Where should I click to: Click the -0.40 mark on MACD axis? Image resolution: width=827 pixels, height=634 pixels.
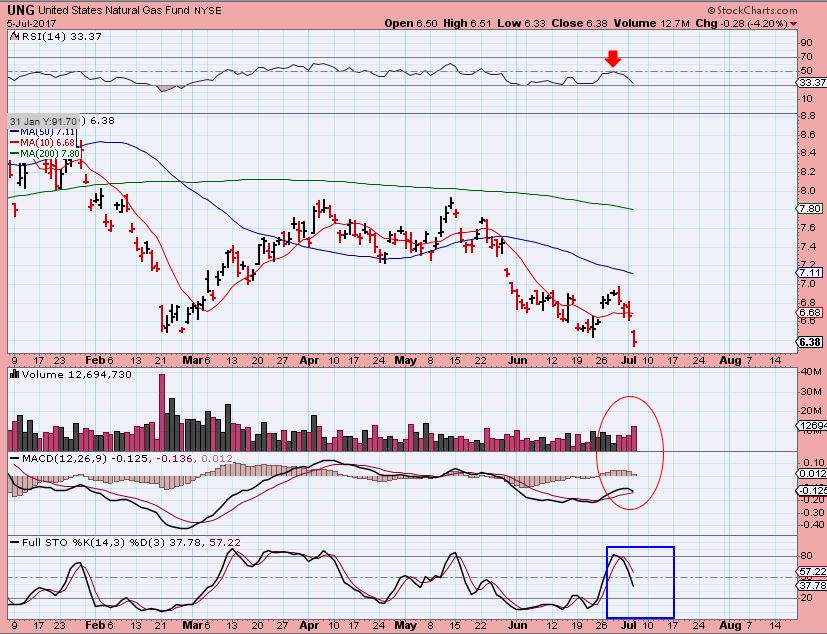812,524
